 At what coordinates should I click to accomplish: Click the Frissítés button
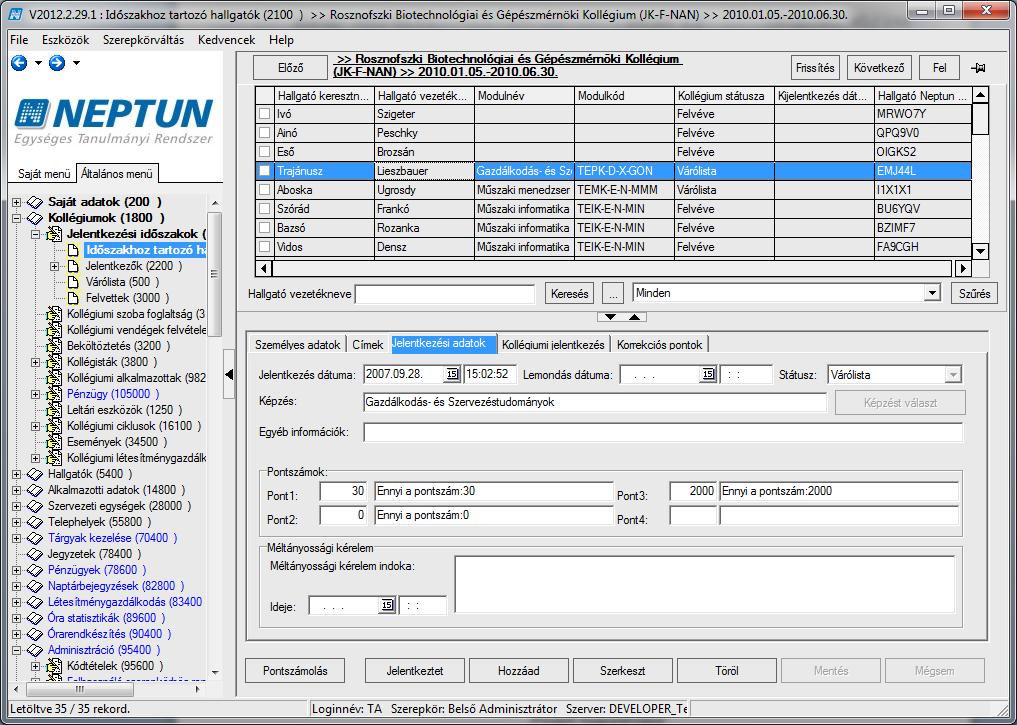pyautogui.click(x=815, y=67)
